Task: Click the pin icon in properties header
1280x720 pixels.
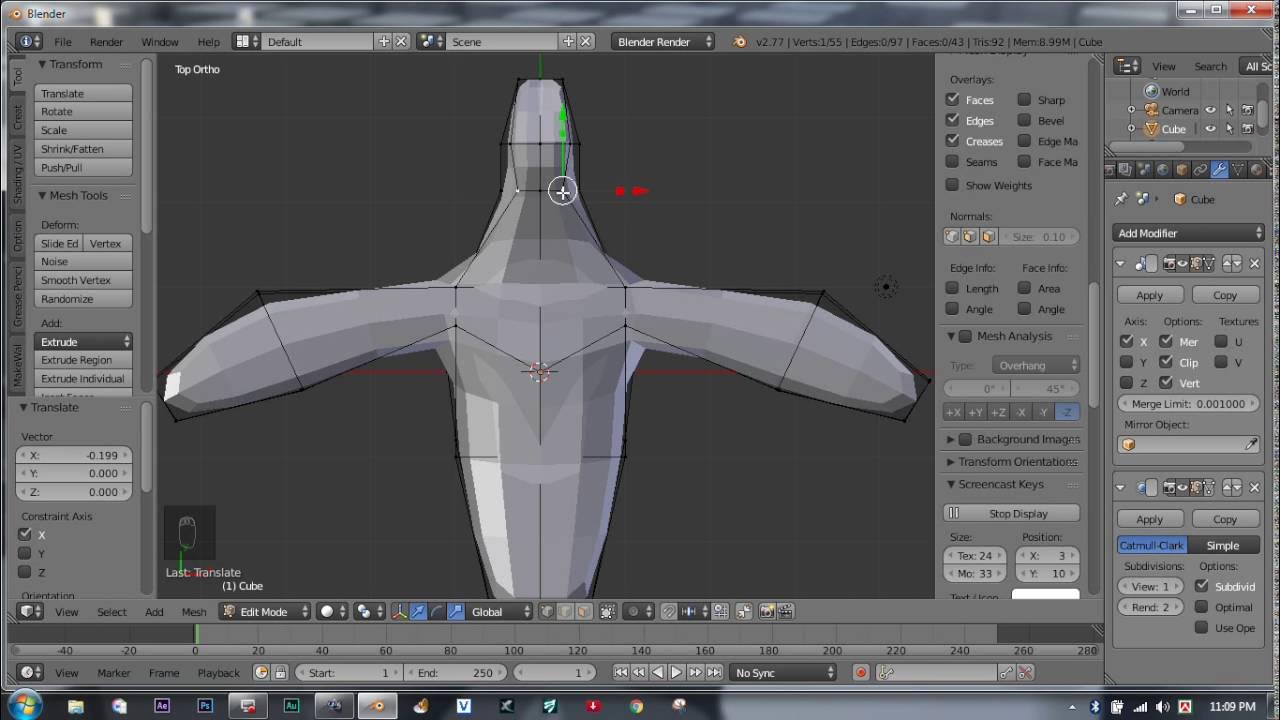Action: point(1122,199)
